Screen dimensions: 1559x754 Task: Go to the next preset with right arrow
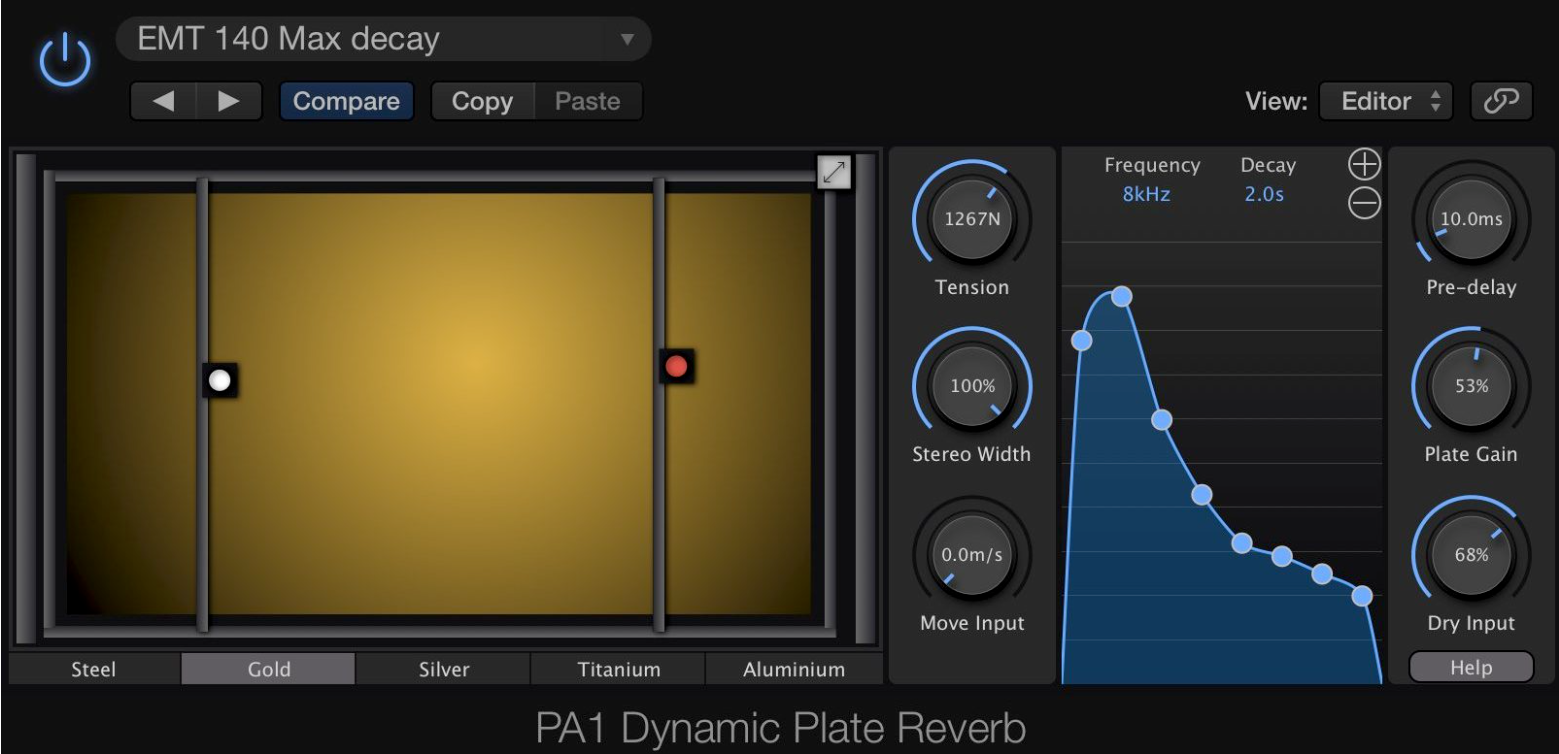[229, 101]
